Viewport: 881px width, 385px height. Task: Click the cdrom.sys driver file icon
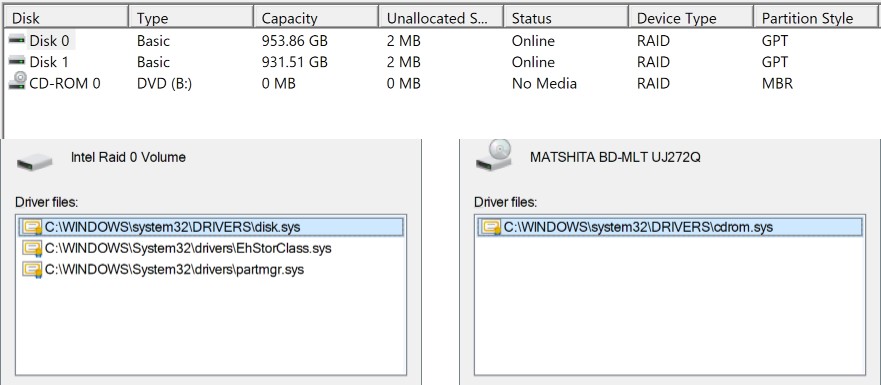[x=491, y=227]
